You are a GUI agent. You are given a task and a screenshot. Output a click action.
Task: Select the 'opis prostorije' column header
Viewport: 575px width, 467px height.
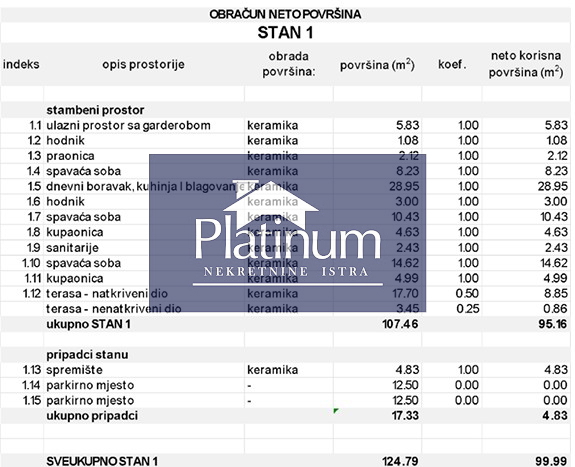click(x=143, y=65)
